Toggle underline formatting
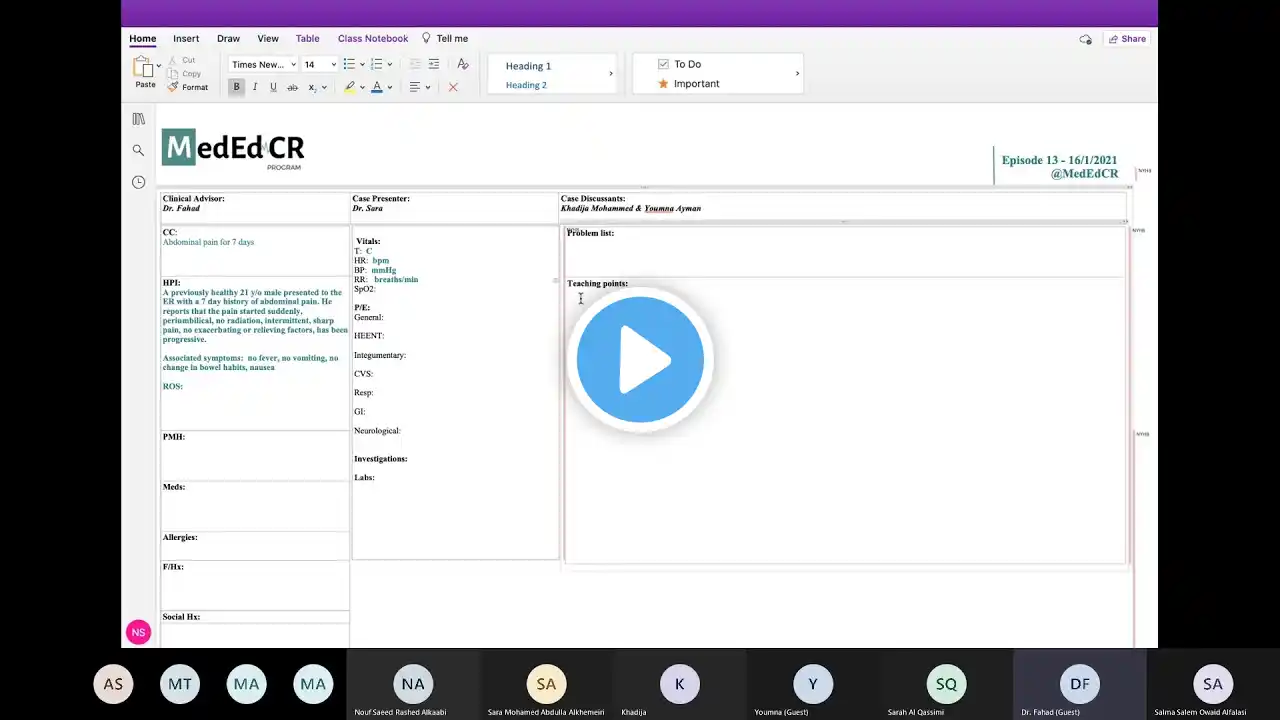The width and height of the screenshot is (1280, 720). click(273, 87)
